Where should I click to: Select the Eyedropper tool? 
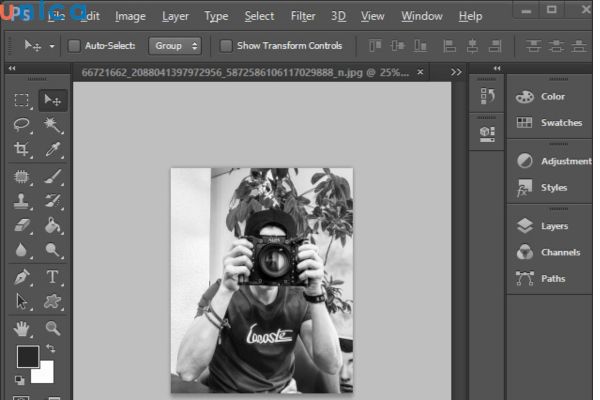(53, 149)
